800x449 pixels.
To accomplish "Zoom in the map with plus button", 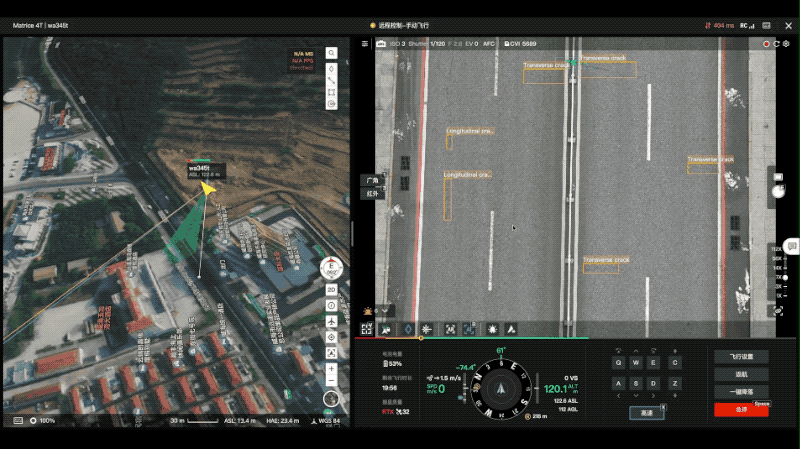I will 331,368.
